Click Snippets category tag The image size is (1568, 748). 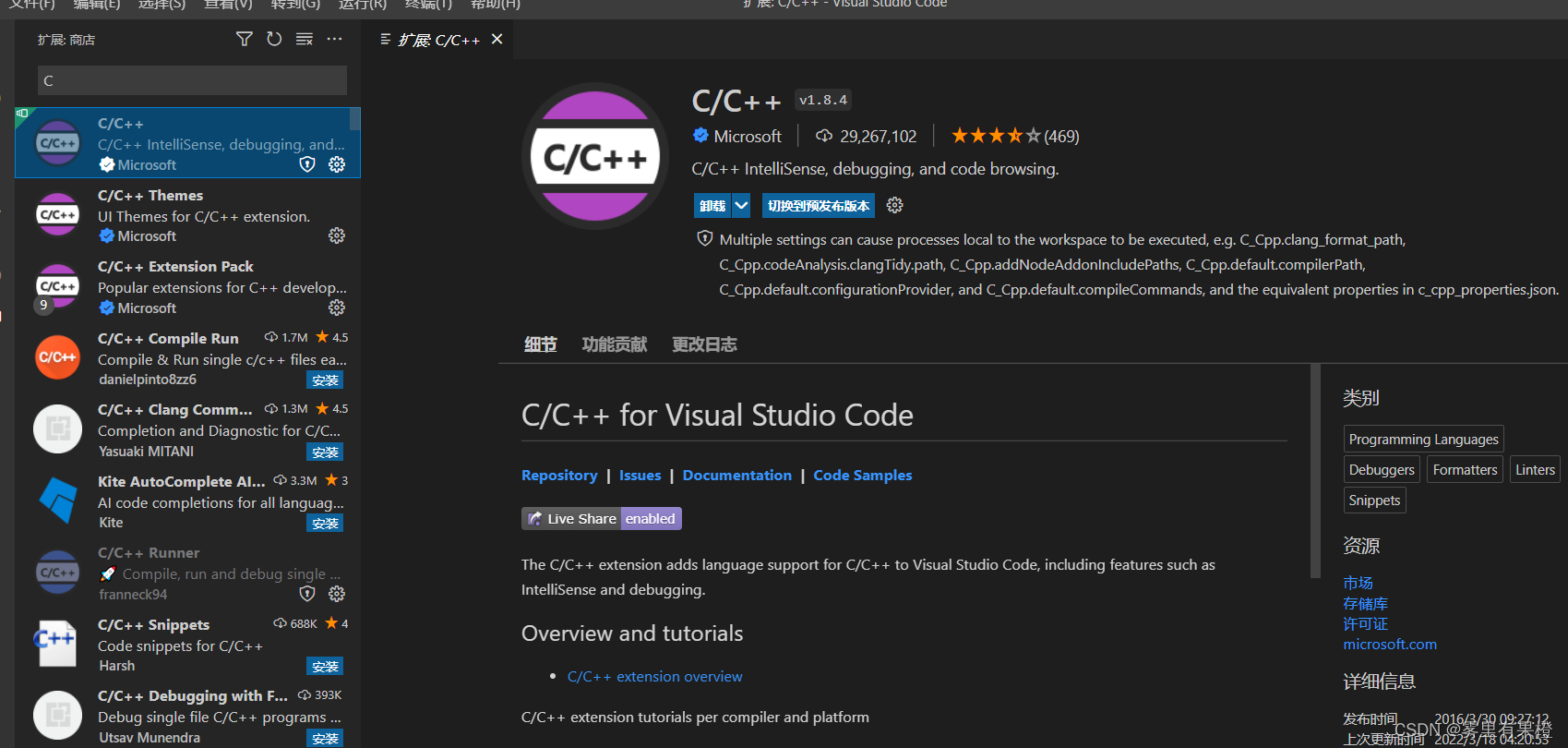coord(1374,500)
